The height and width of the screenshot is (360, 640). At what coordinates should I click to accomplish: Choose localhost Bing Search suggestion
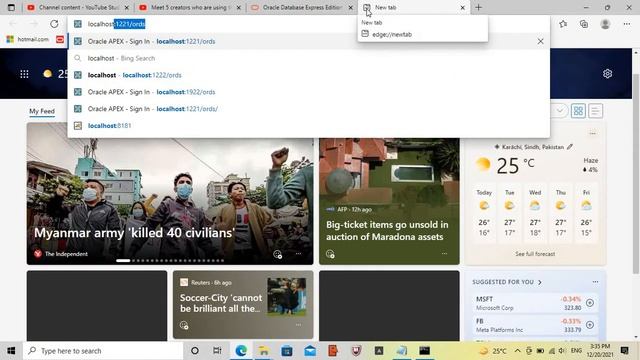[x=309, y=58]
